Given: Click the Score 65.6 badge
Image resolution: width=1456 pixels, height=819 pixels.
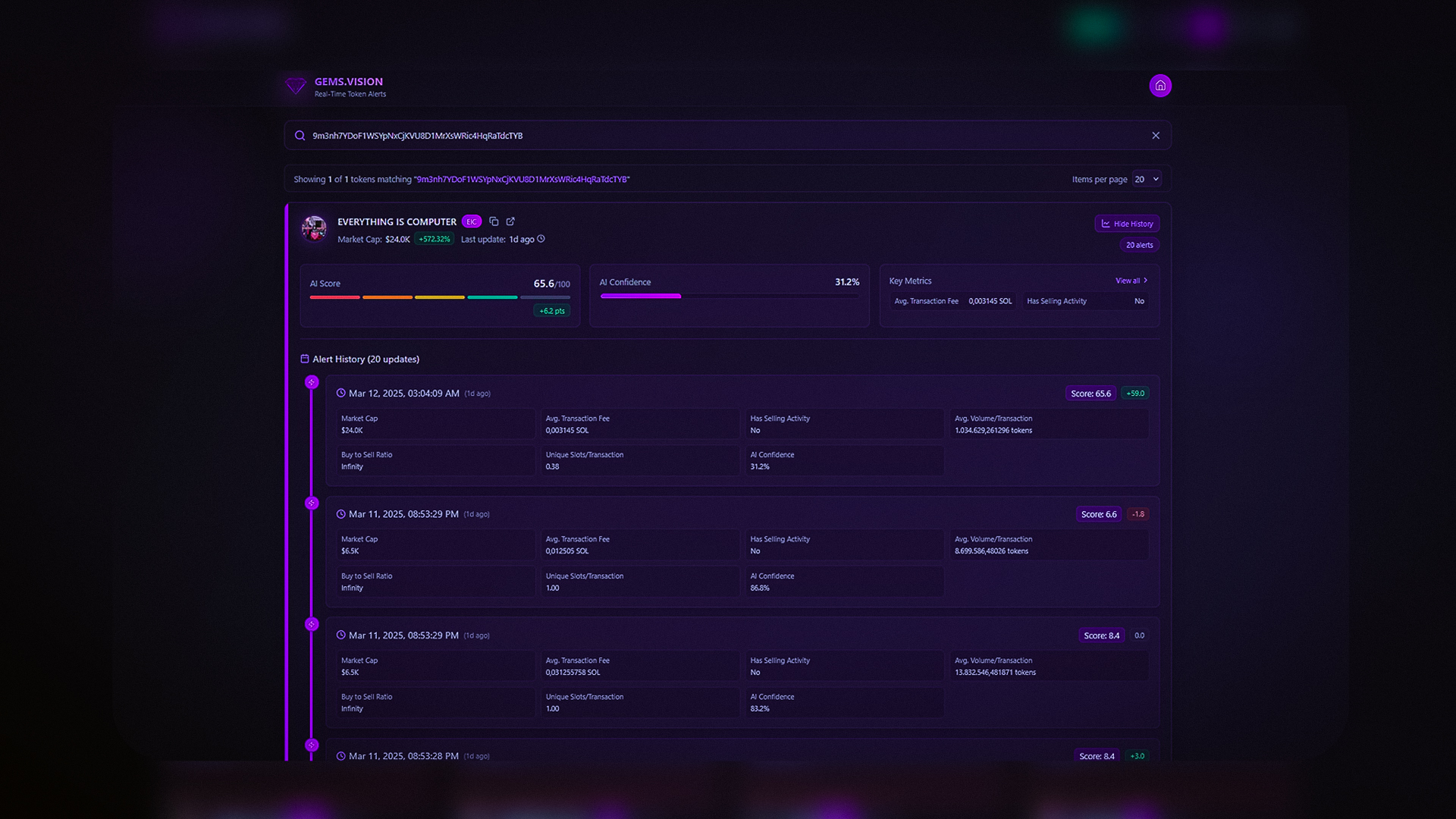Looking at the screenshot, I should pos(1090,394).
